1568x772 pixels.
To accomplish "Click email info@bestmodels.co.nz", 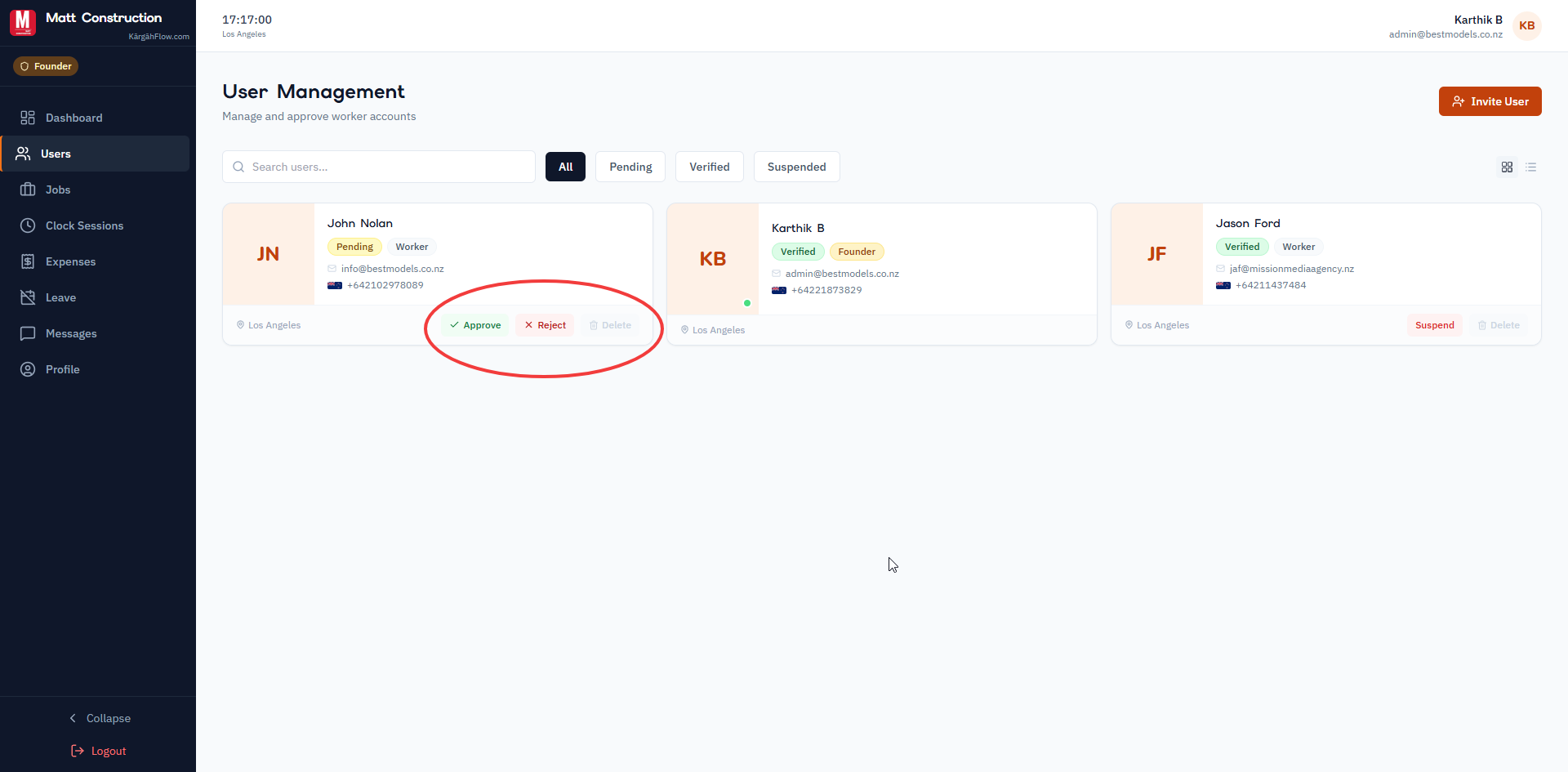I will pyautogui.click(x=393, y=269).
